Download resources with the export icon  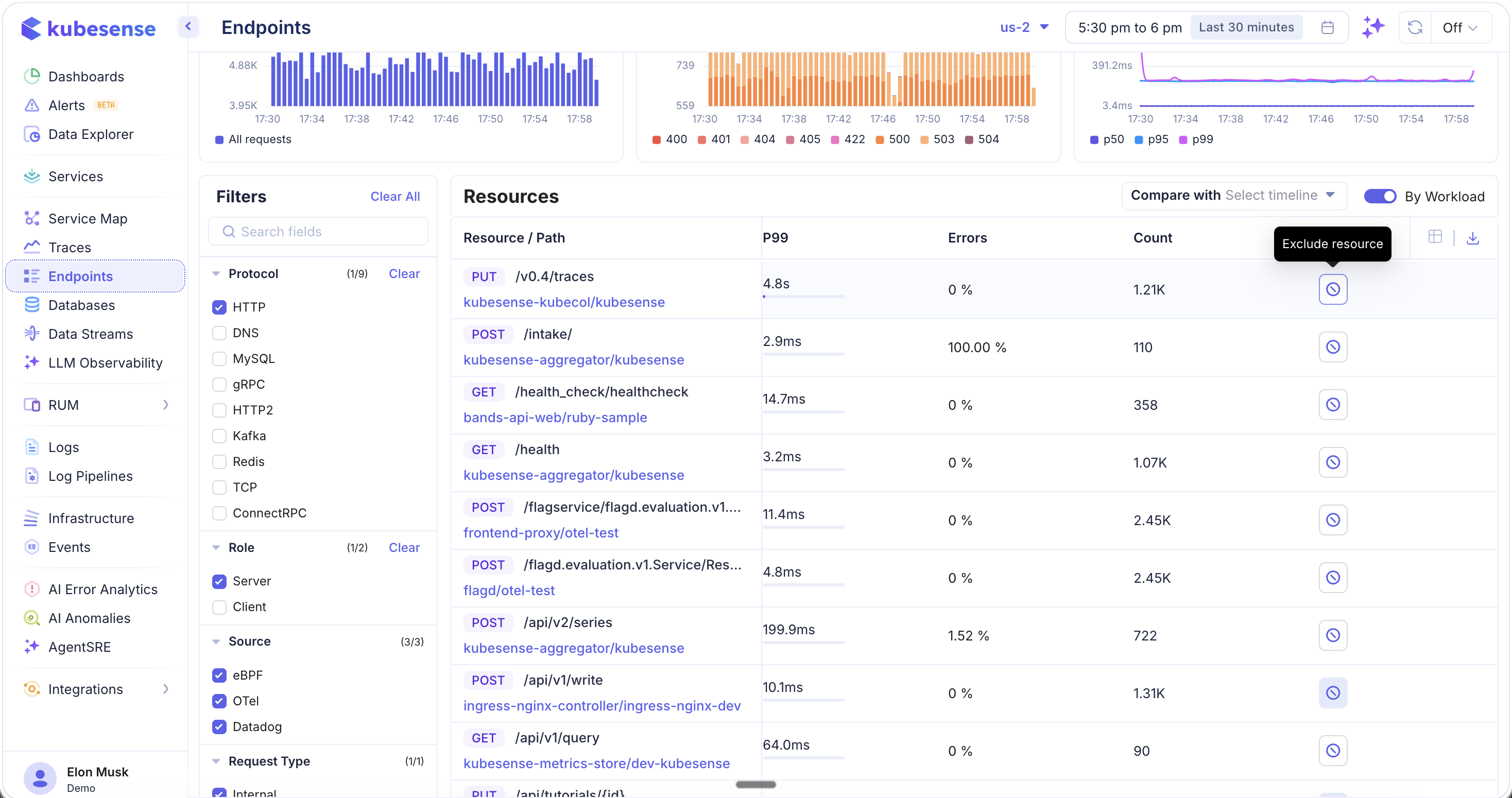(1472, 238)
